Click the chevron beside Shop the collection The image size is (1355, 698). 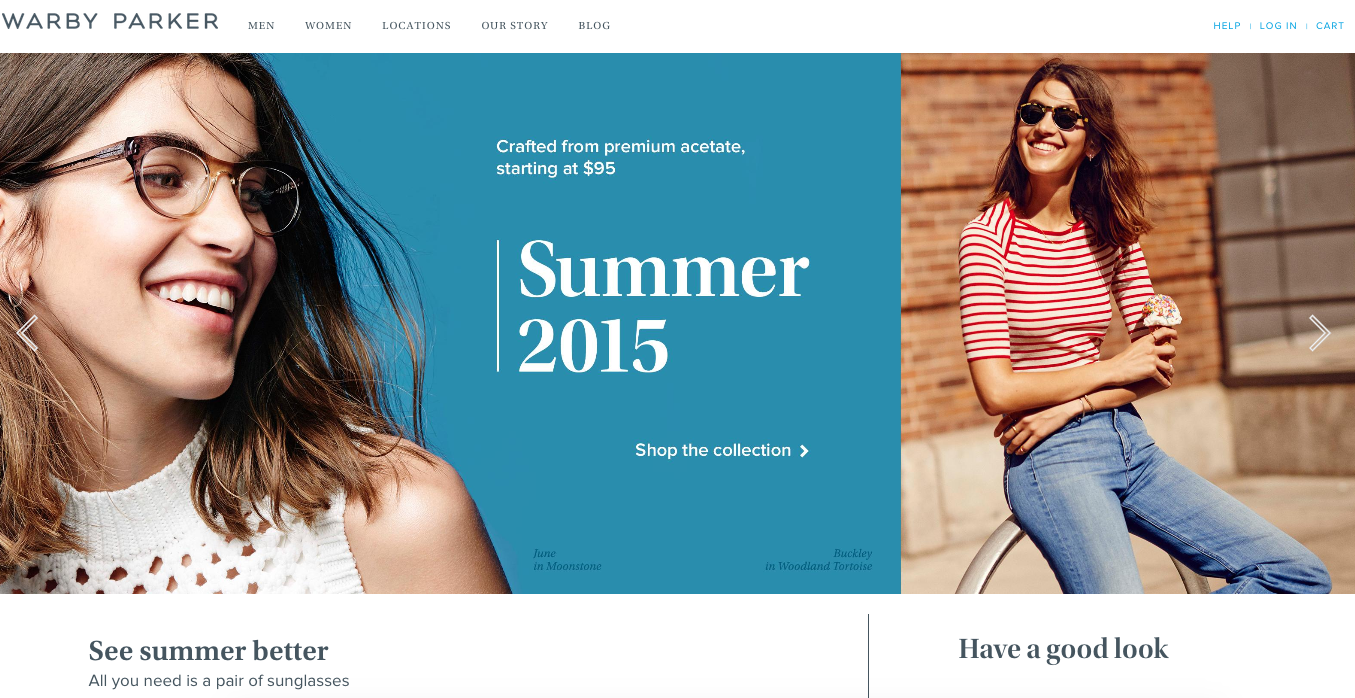click(x=804, y=451)
